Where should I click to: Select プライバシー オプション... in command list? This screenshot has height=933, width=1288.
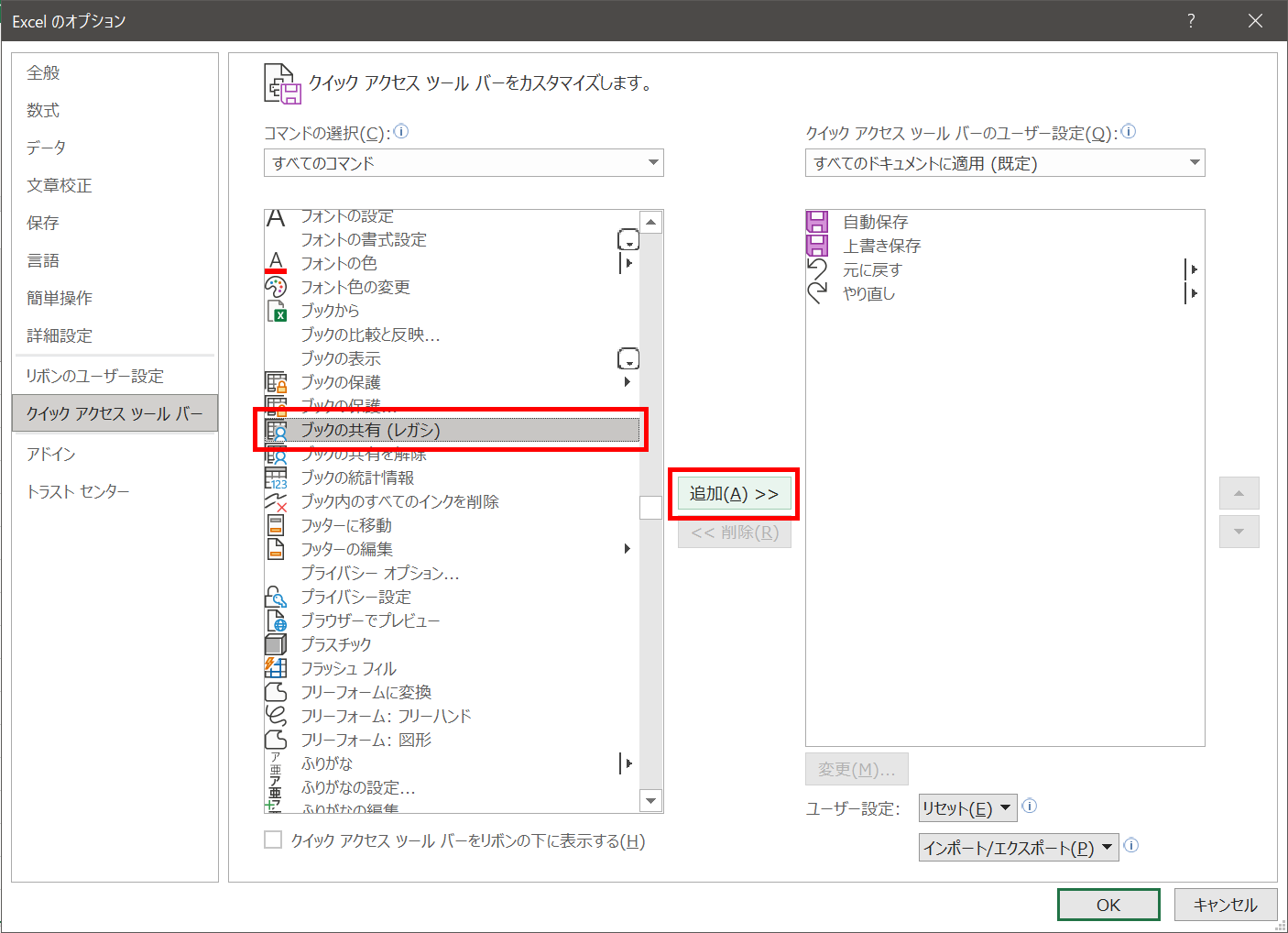click(x=452, y=573)
